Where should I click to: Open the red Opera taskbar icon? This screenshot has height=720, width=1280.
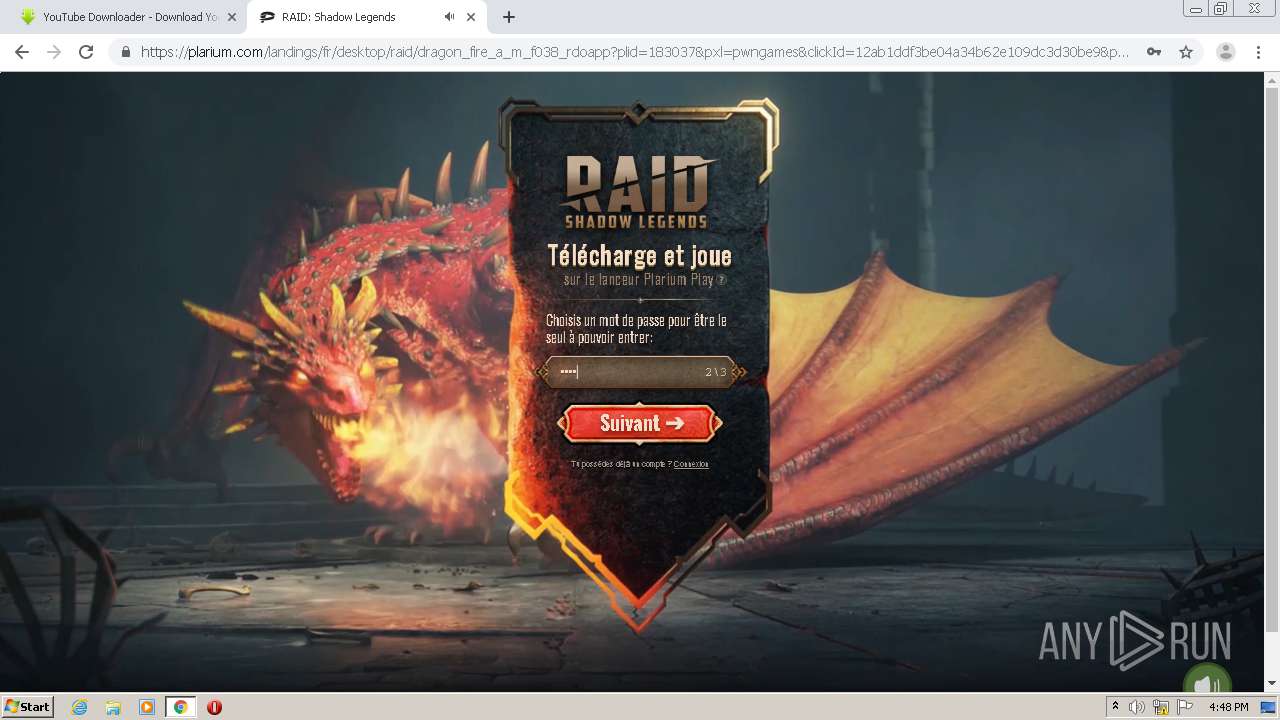click(x=214, y=707)
